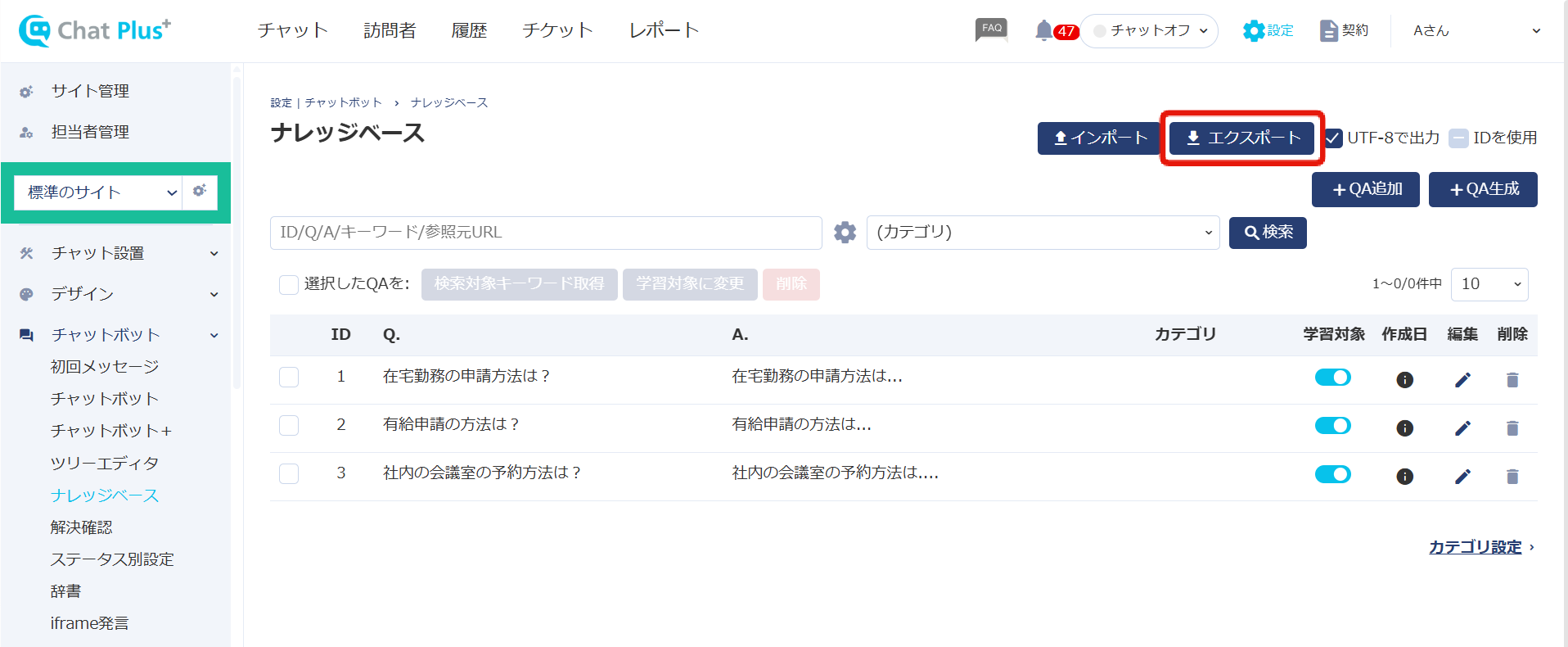The height and width of the screenshot is (647, 1568).
Task: Toggle the UTF-8で出力 checkbox
Action: click(1333, 138)
